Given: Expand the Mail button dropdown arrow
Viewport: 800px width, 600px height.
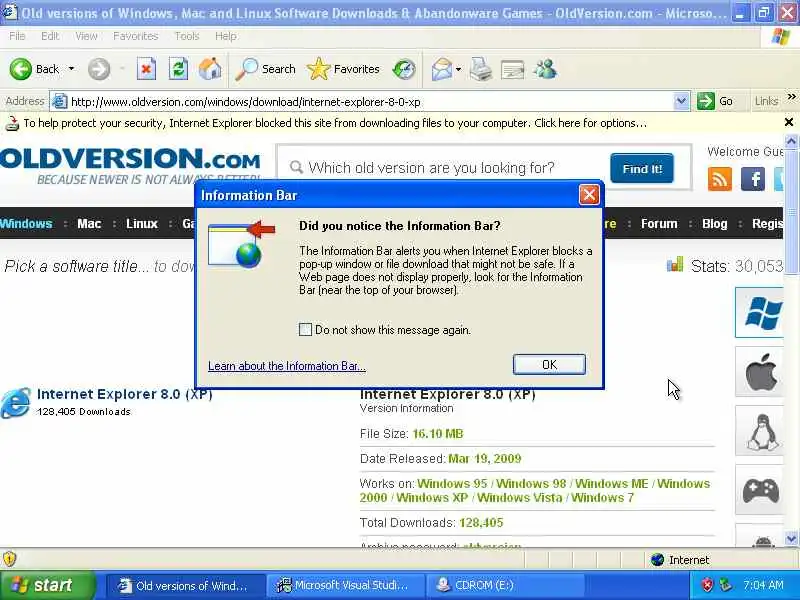Looking at the screenshot, I should (458, 69).
